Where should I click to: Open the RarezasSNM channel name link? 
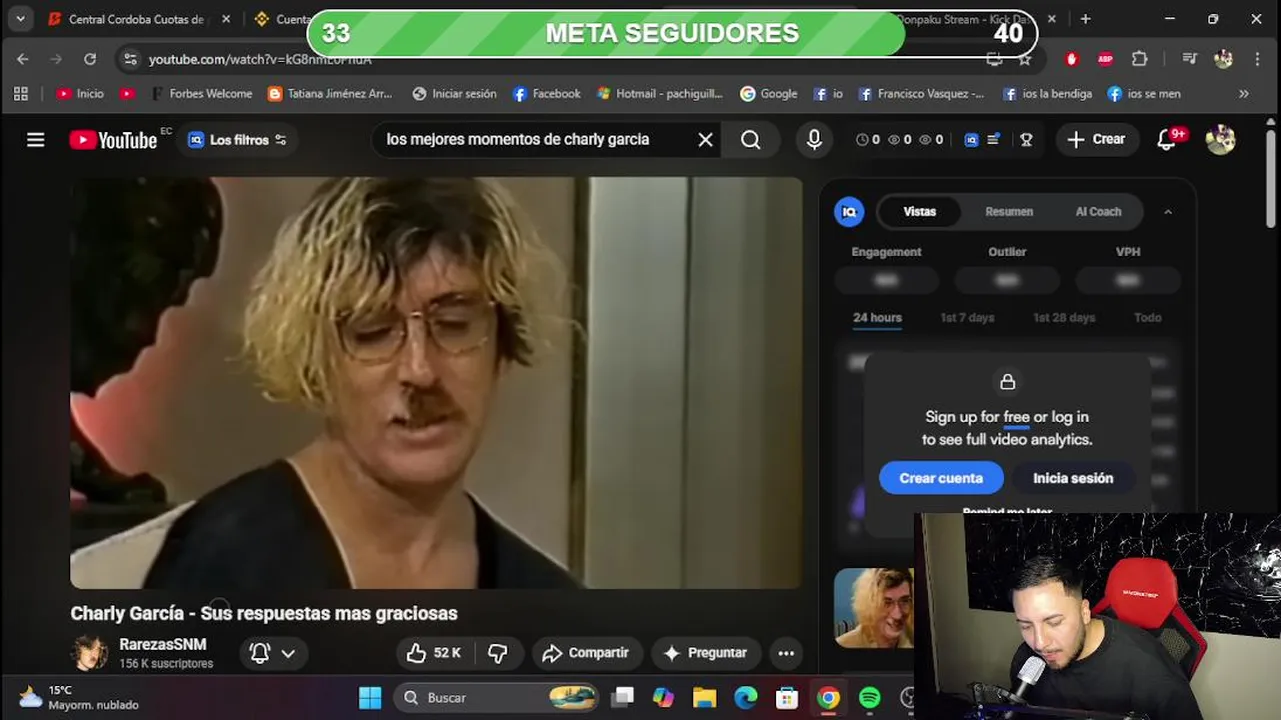[x=163, y=644]
